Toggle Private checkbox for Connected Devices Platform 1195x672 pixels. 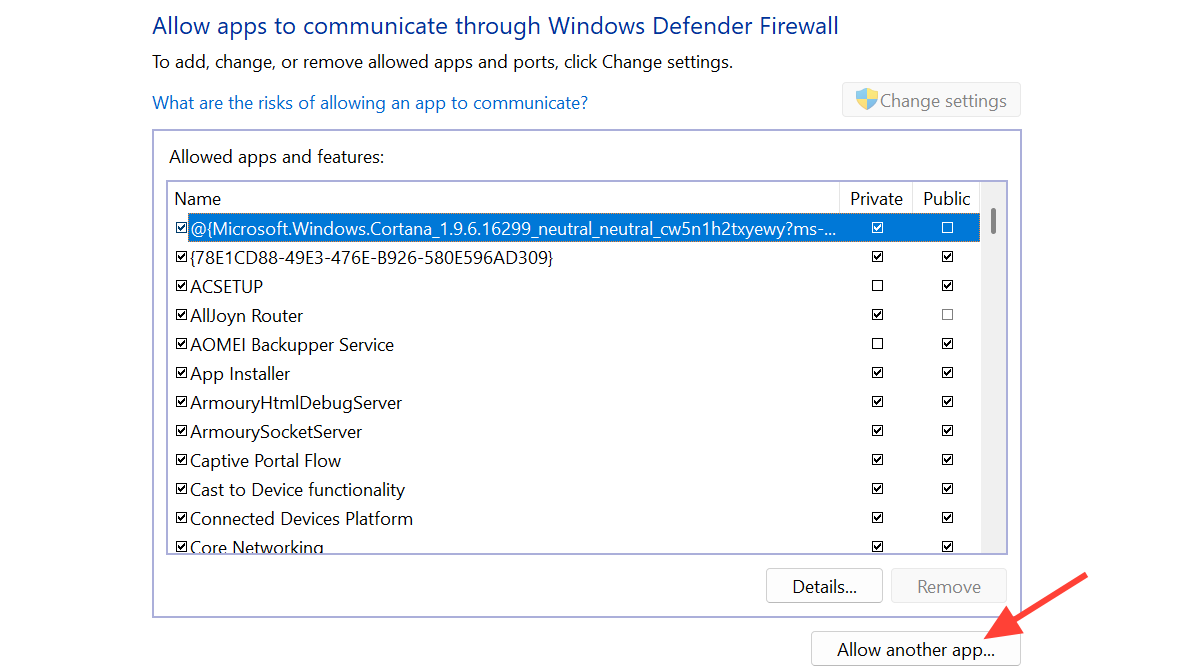(x=877, y=518)
